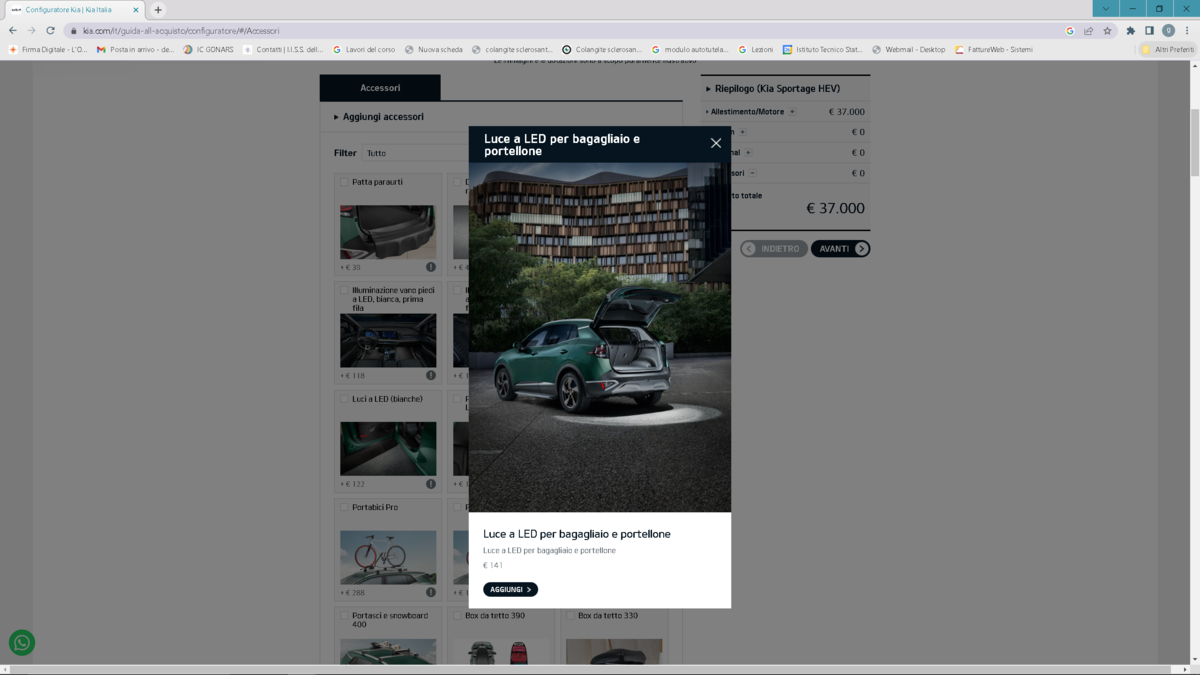Click the Portabici Pro bike rack thumbnail

(x=388, y=557)
